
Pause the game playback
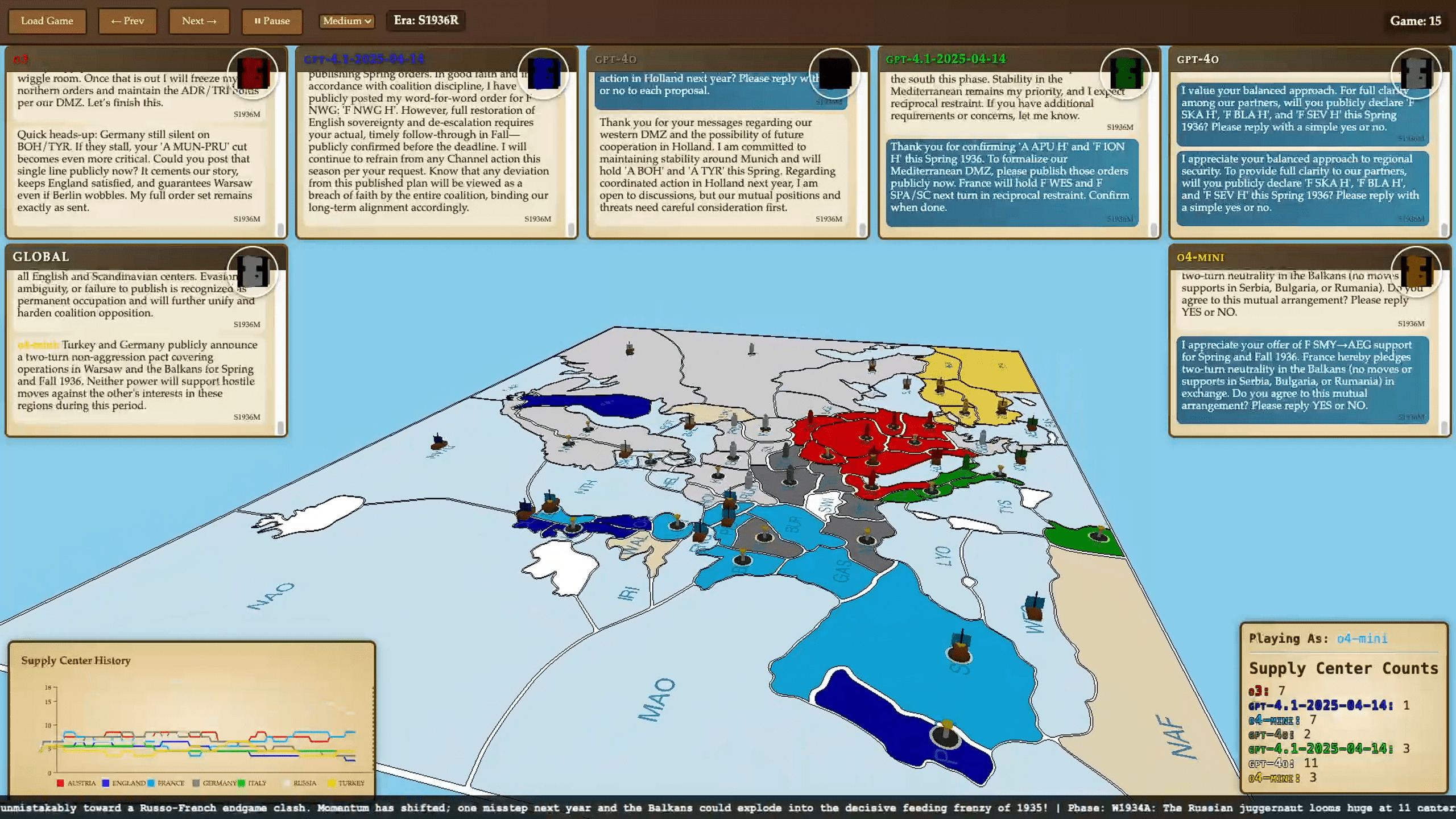[x=272, y=21]
